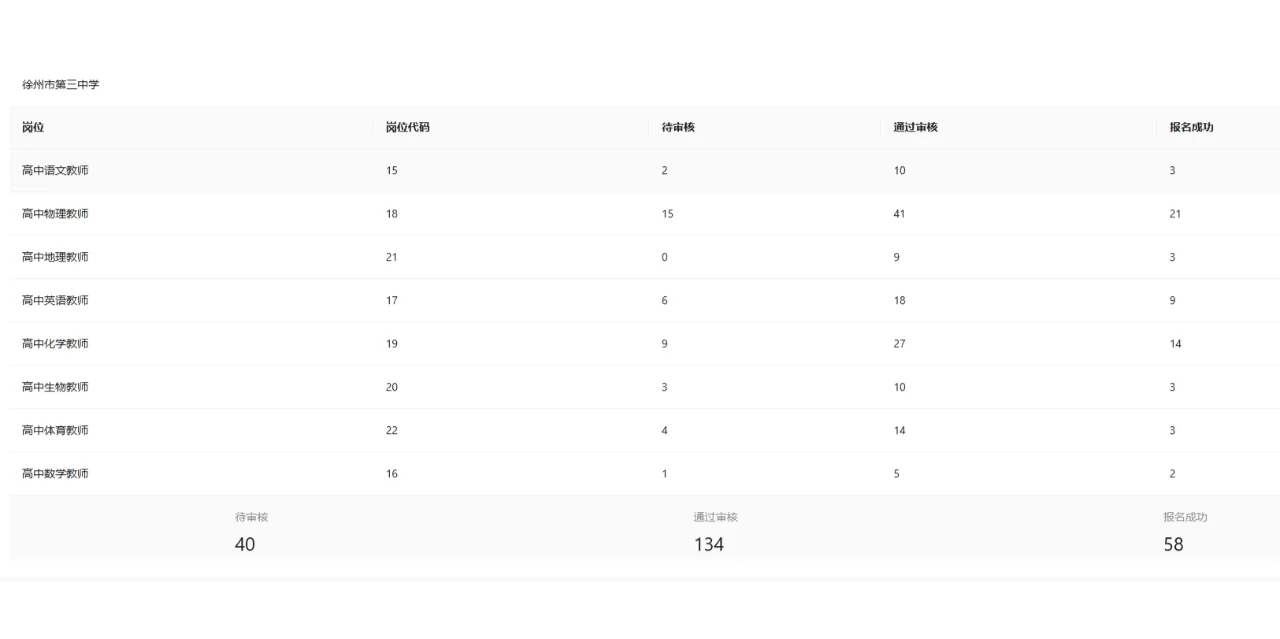The image size is (1280, 639).
Task: Click passed-review count 41 for physics teacher
Action: pyautogui.click(x=899, y=214)
